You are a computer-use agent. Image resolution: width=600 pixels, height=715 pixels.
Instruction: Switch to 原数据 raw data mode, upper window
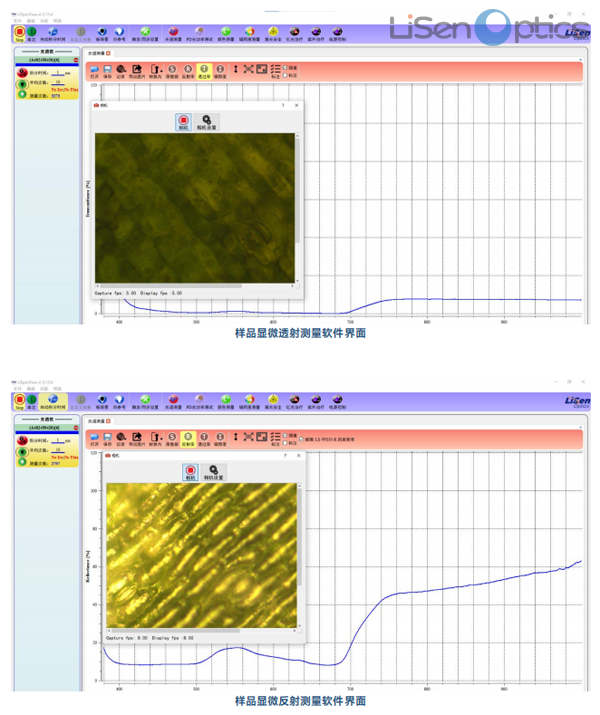coord(172,72)
